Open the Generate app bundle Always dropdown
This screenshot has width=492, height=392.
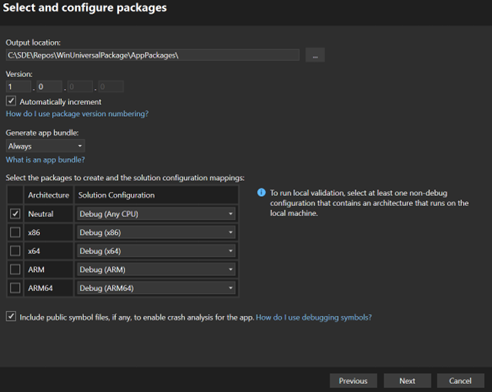pyautogui.click(x=45, y=146)
